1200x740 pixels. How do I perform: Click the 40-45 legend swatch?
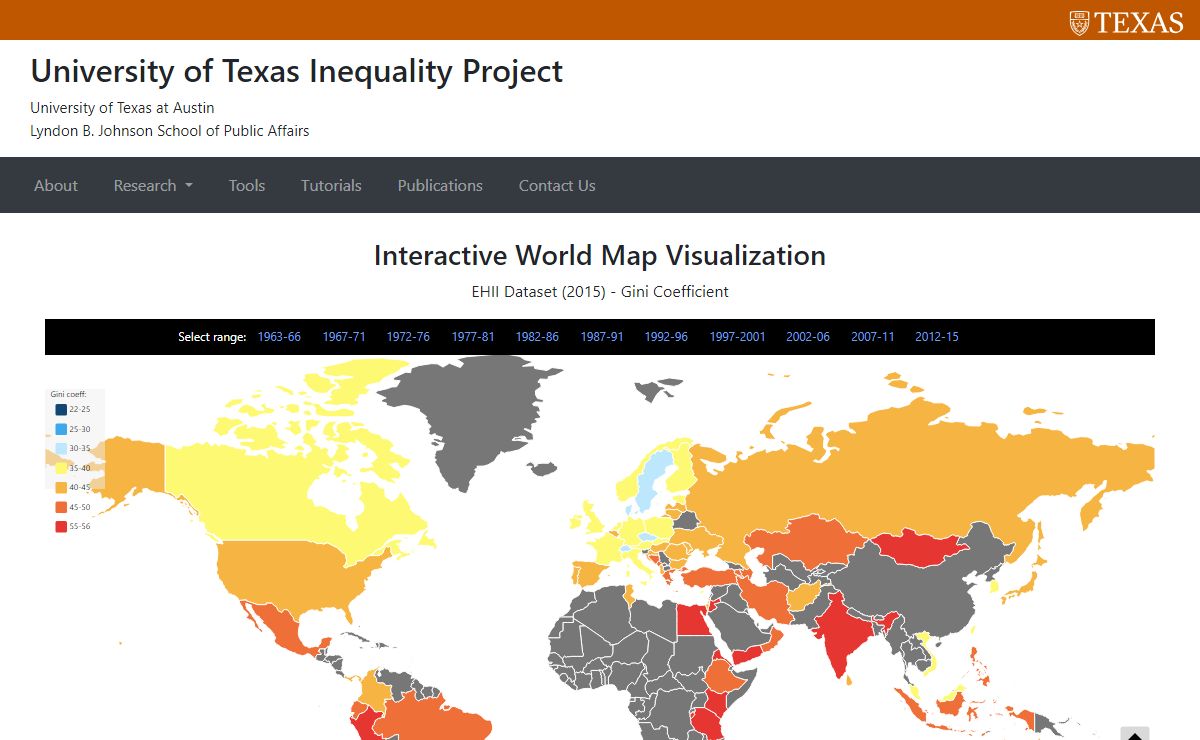coord(61,488)
